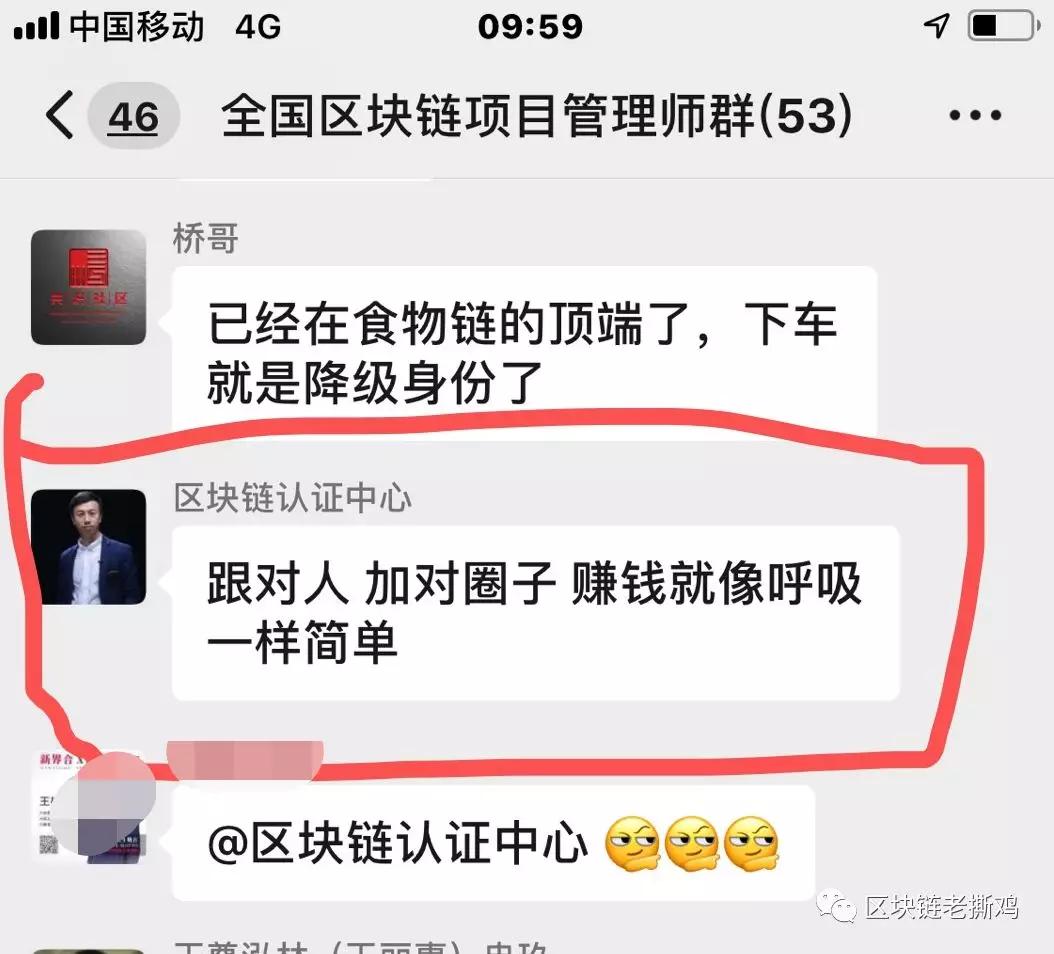The width and height of the screenshot is (1054, 954).
Task: Tap the location arrow status icon
Action: pyautogui.click(x=936, y=26)
